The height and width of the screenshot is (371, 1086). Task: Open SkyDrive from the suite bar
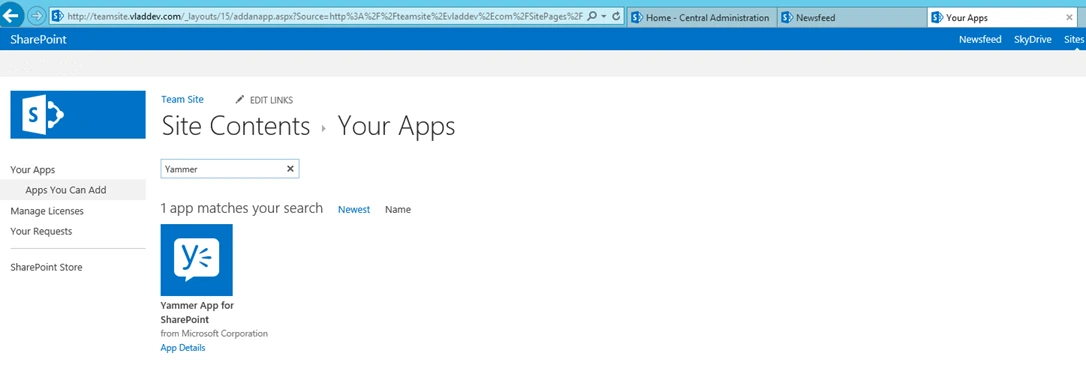[1033, 39]
